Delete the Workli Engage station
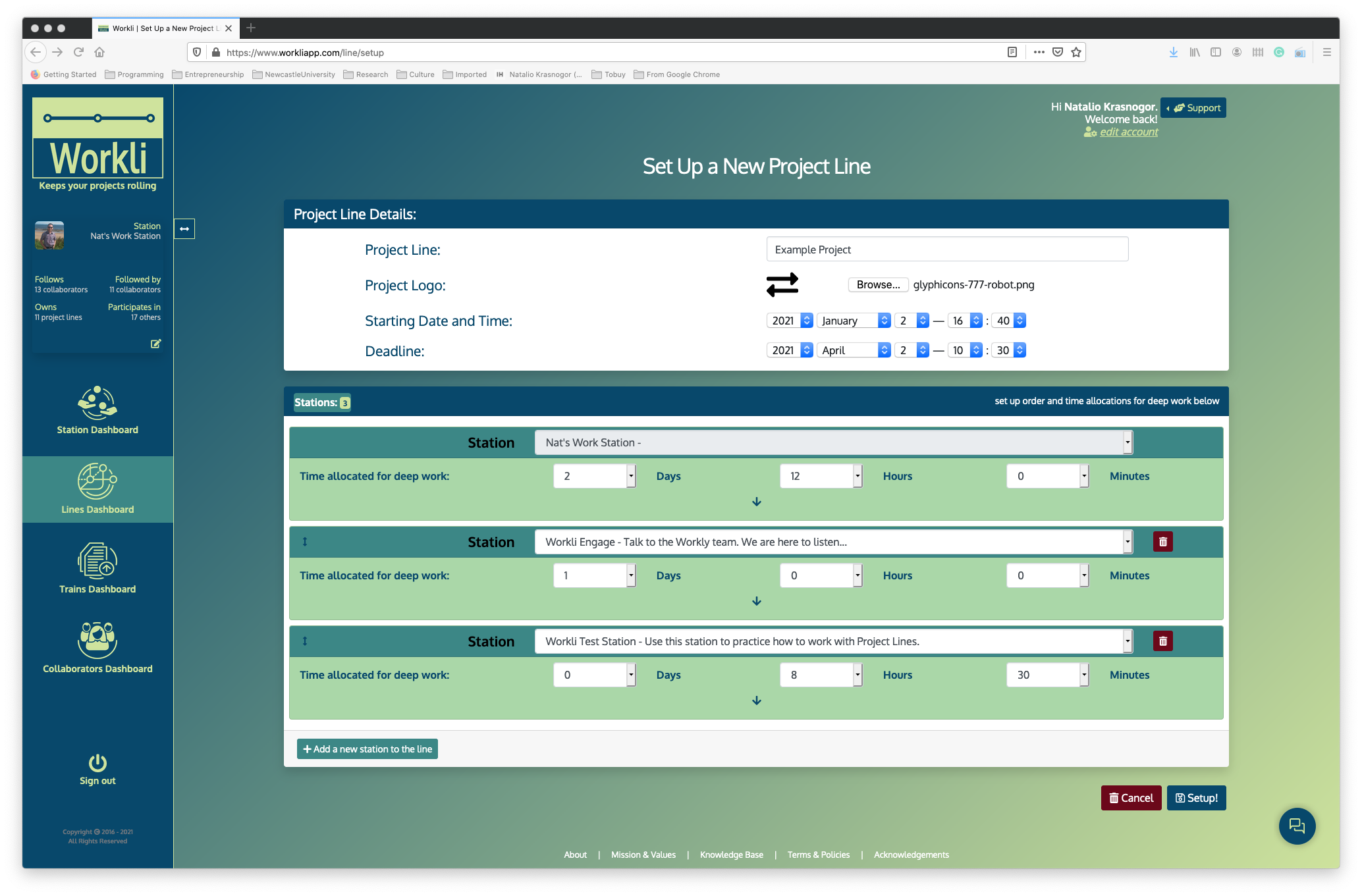This screenshot has height=896, width=1362. 1162,542
